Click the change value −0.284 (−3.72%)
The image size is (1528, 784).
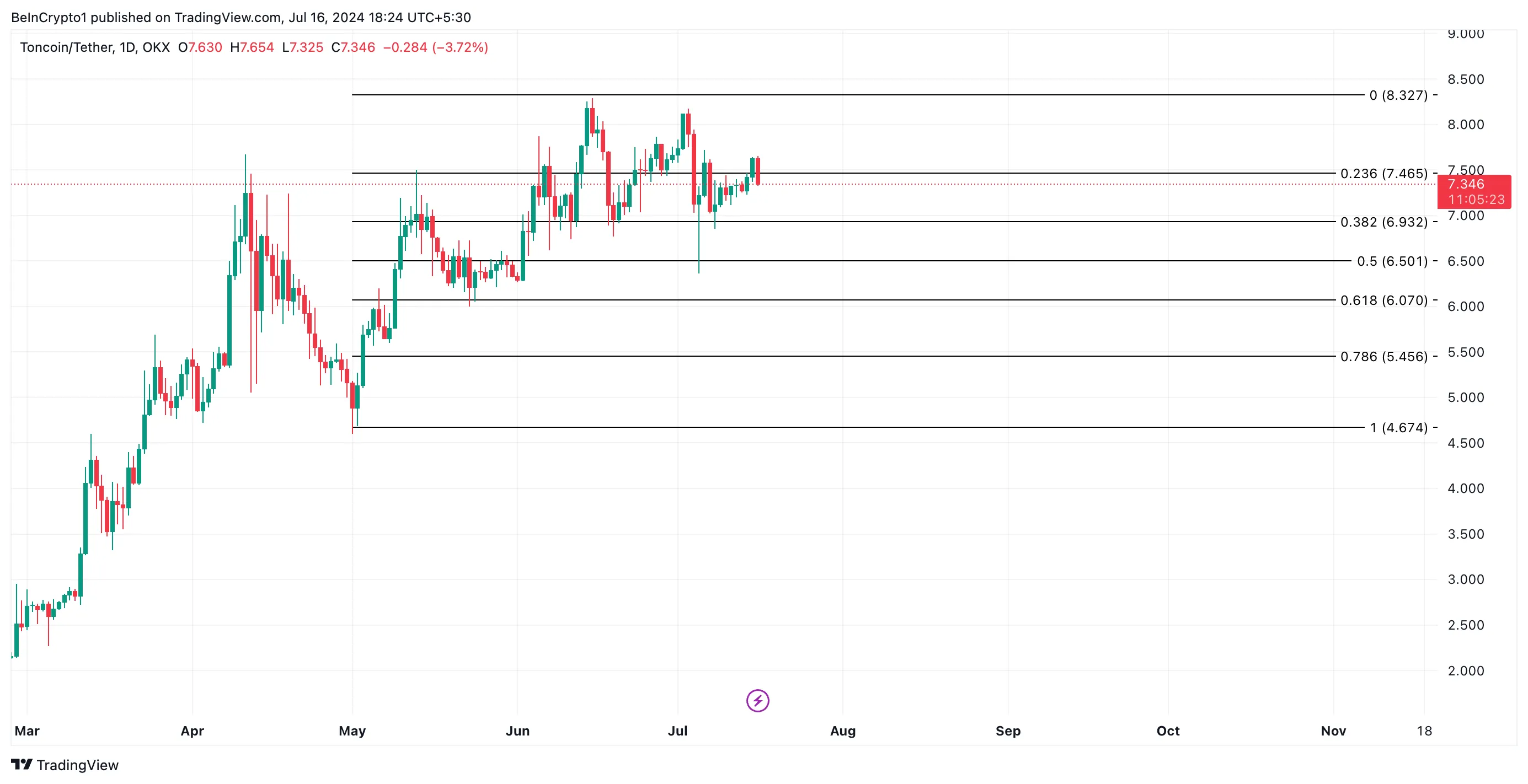pyautogui.click(x=435, y=47)
